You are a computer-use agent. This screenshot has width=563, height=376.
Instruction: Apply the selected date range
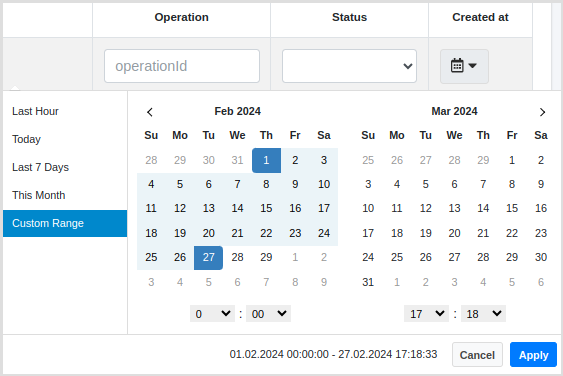point(533,355)
